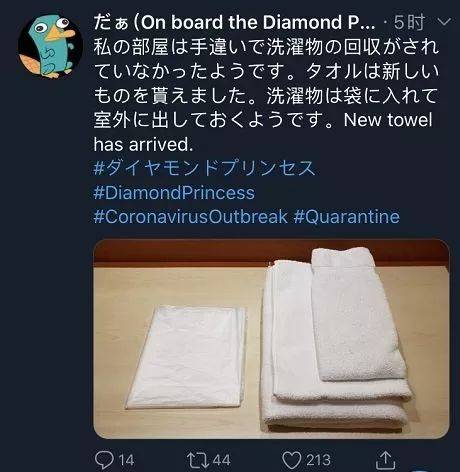Click the '5时' tweet timestamp
This screenshot has height=472, width=460.
(x=409, y=22)
